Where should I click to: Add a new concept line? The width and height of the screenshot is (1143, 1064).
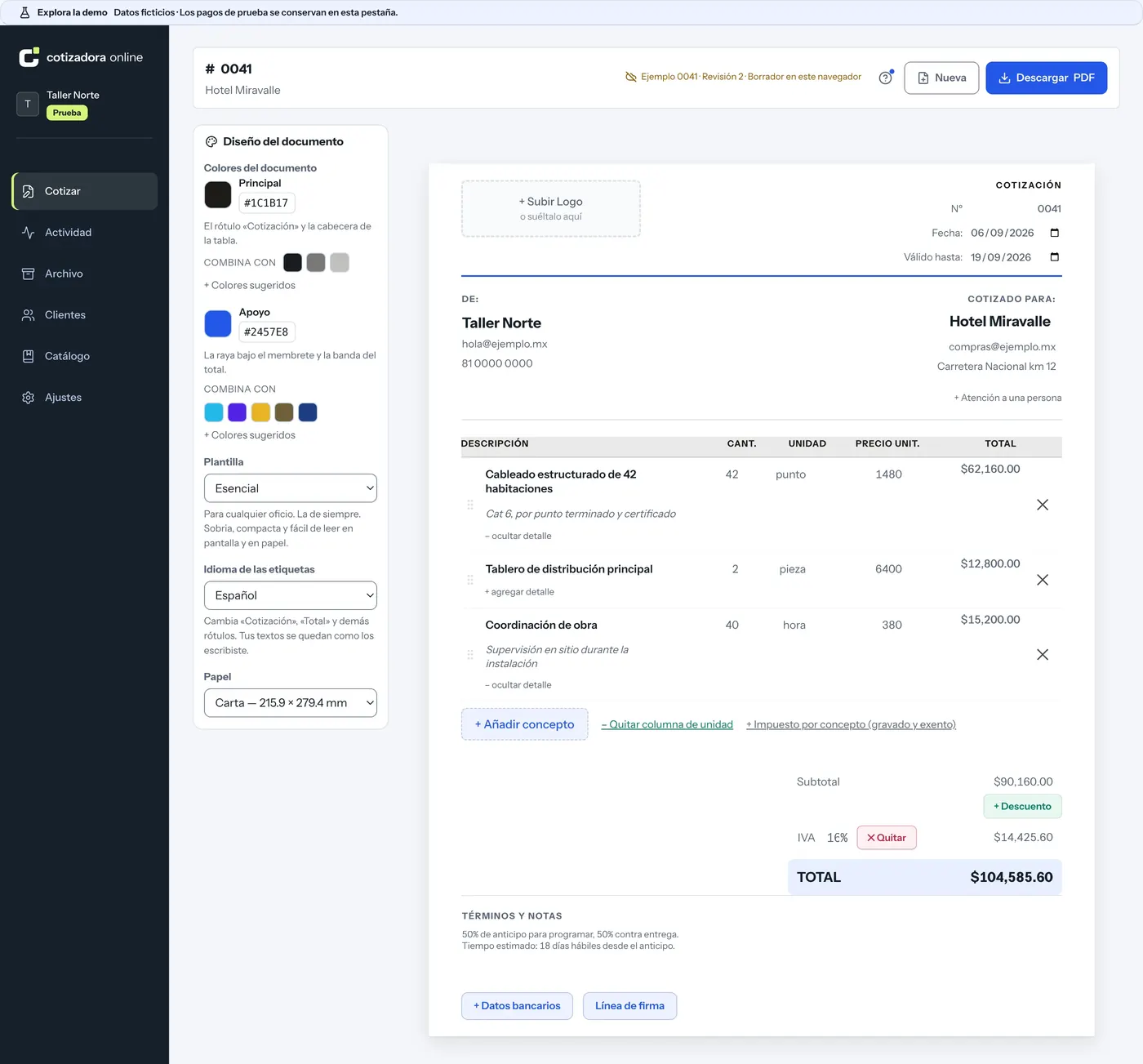pyautogui.click(x=525, y=724)
